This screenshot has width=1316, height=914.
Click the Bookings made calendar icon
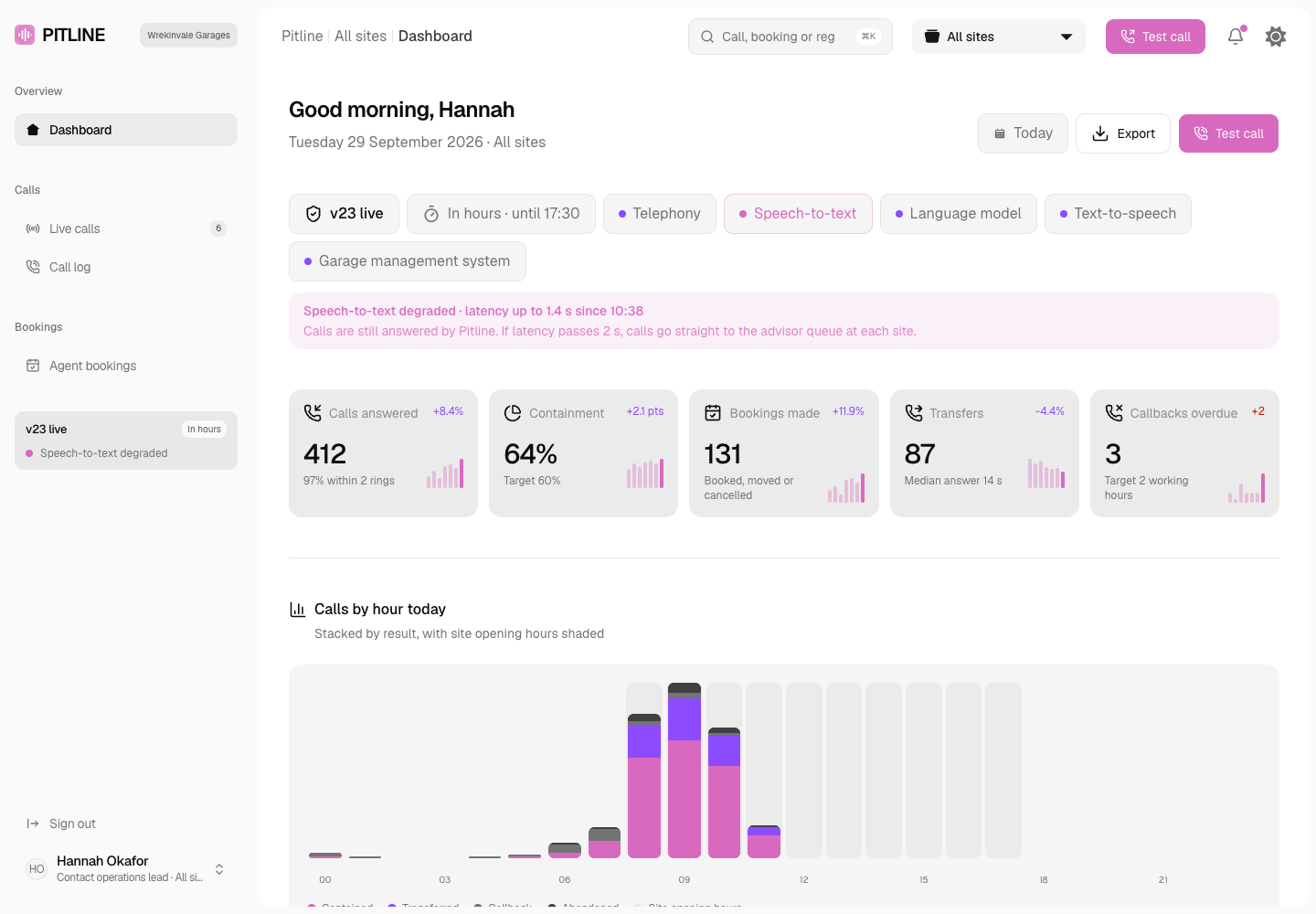tap(713, 413)
